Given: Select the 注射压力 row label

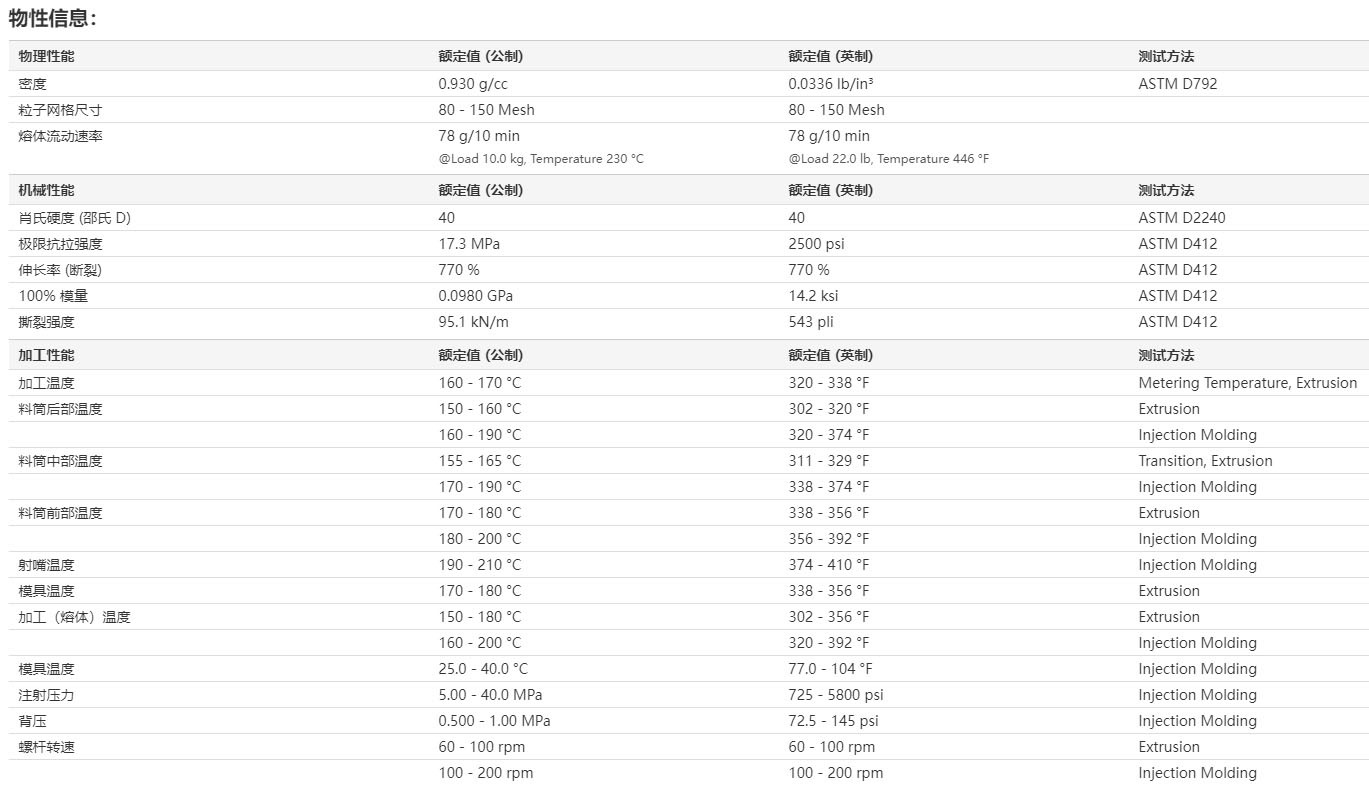Looking at the screenshot, I should (46, 695).
